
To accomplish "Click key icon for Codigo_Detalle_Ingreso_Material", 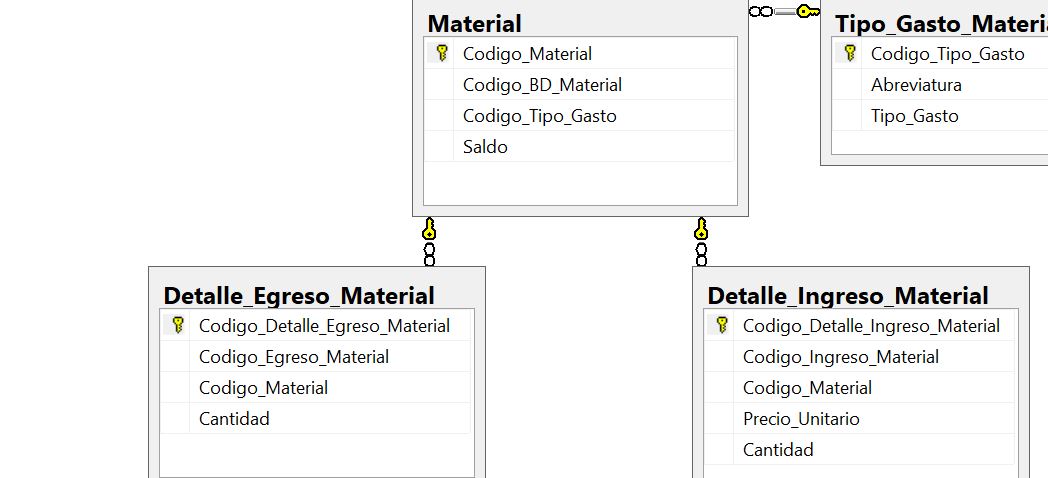I will (x=721, y=326).
